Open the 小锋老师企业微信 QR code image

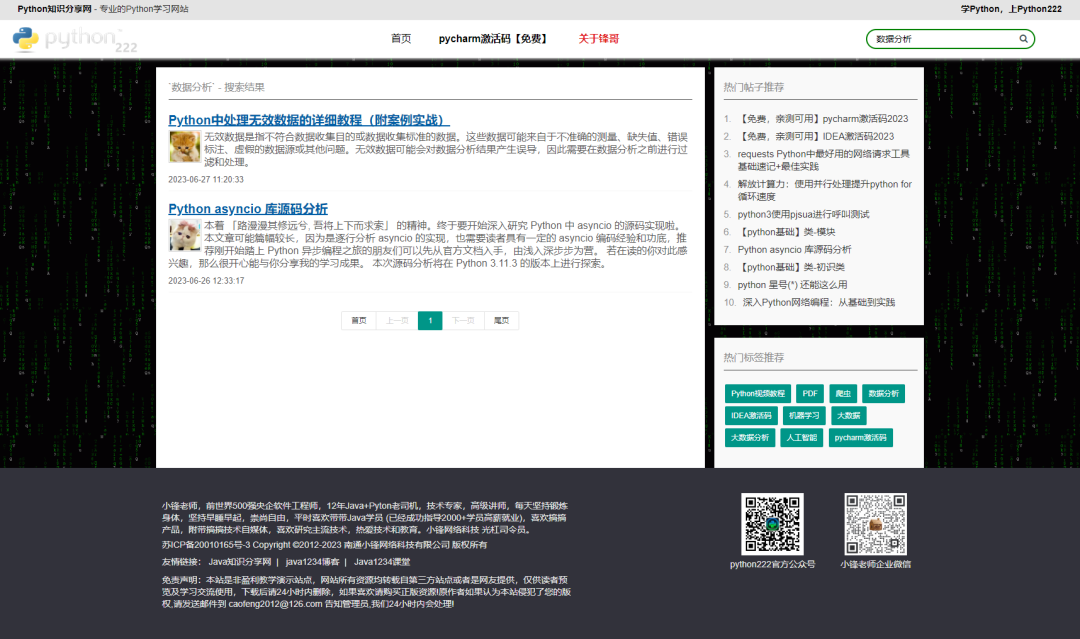click(x=875, y=522)
